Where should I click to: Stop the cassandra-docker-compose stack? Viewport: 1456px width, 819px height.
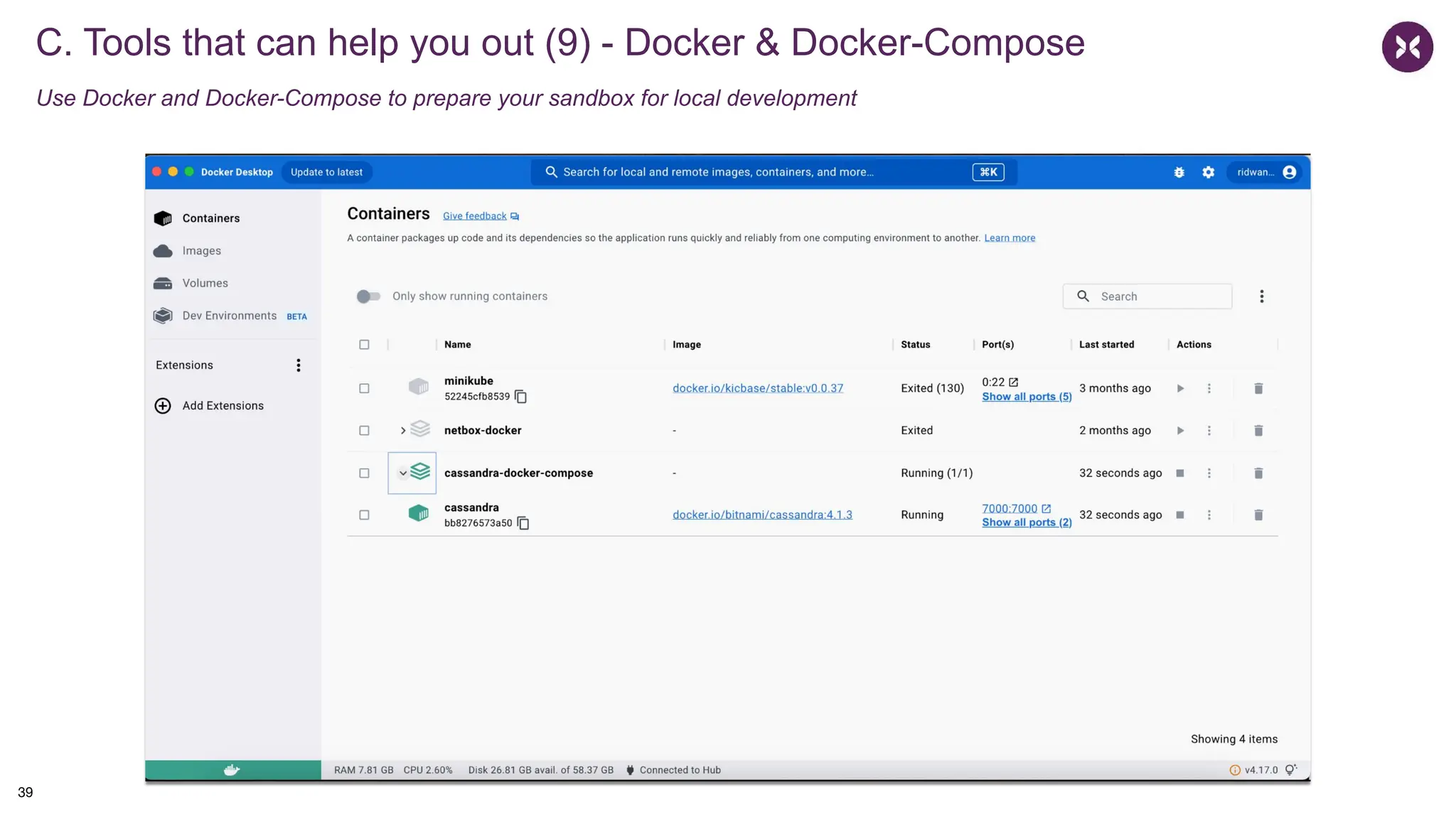tap(1180, 473)
